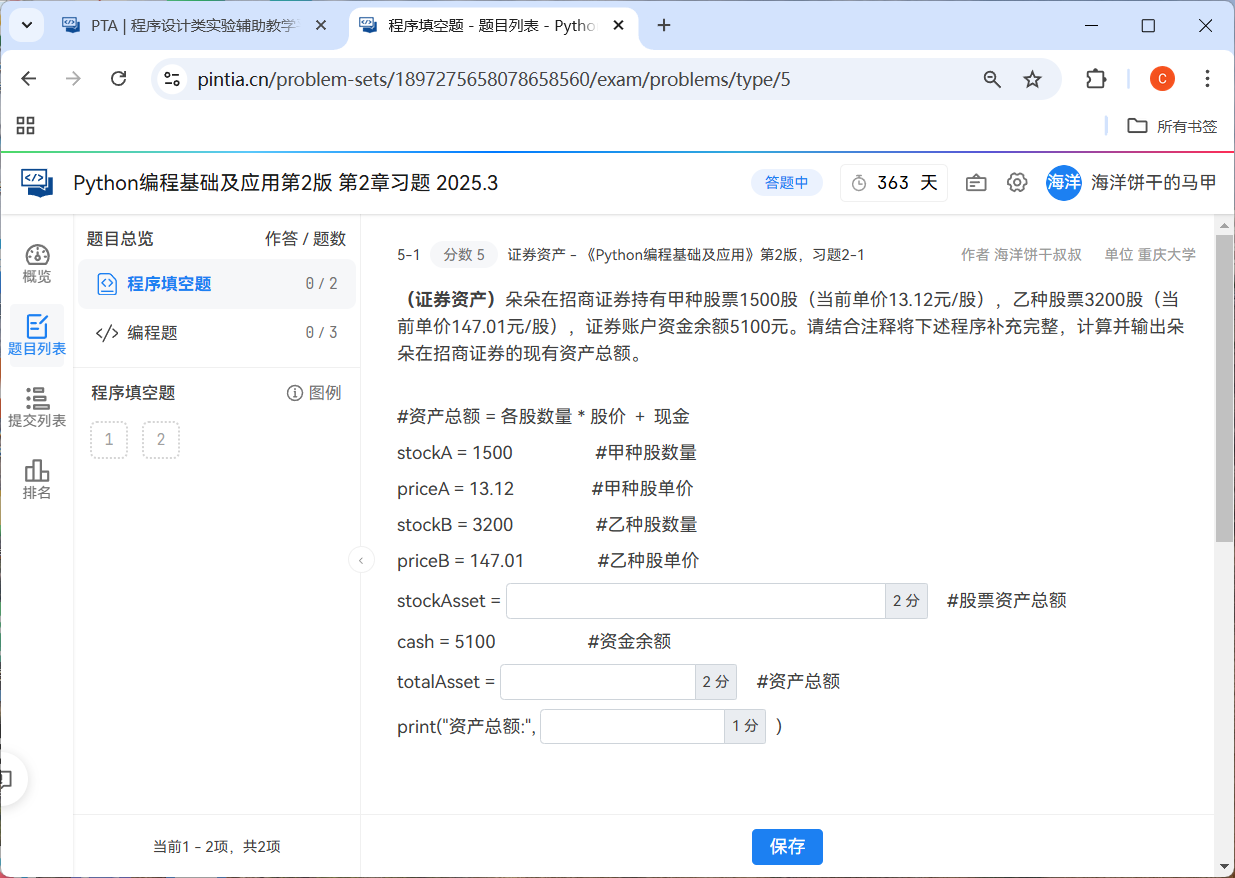Click the 保存 save button
This screenshot has width=1235, height=878.
[787, 846]
